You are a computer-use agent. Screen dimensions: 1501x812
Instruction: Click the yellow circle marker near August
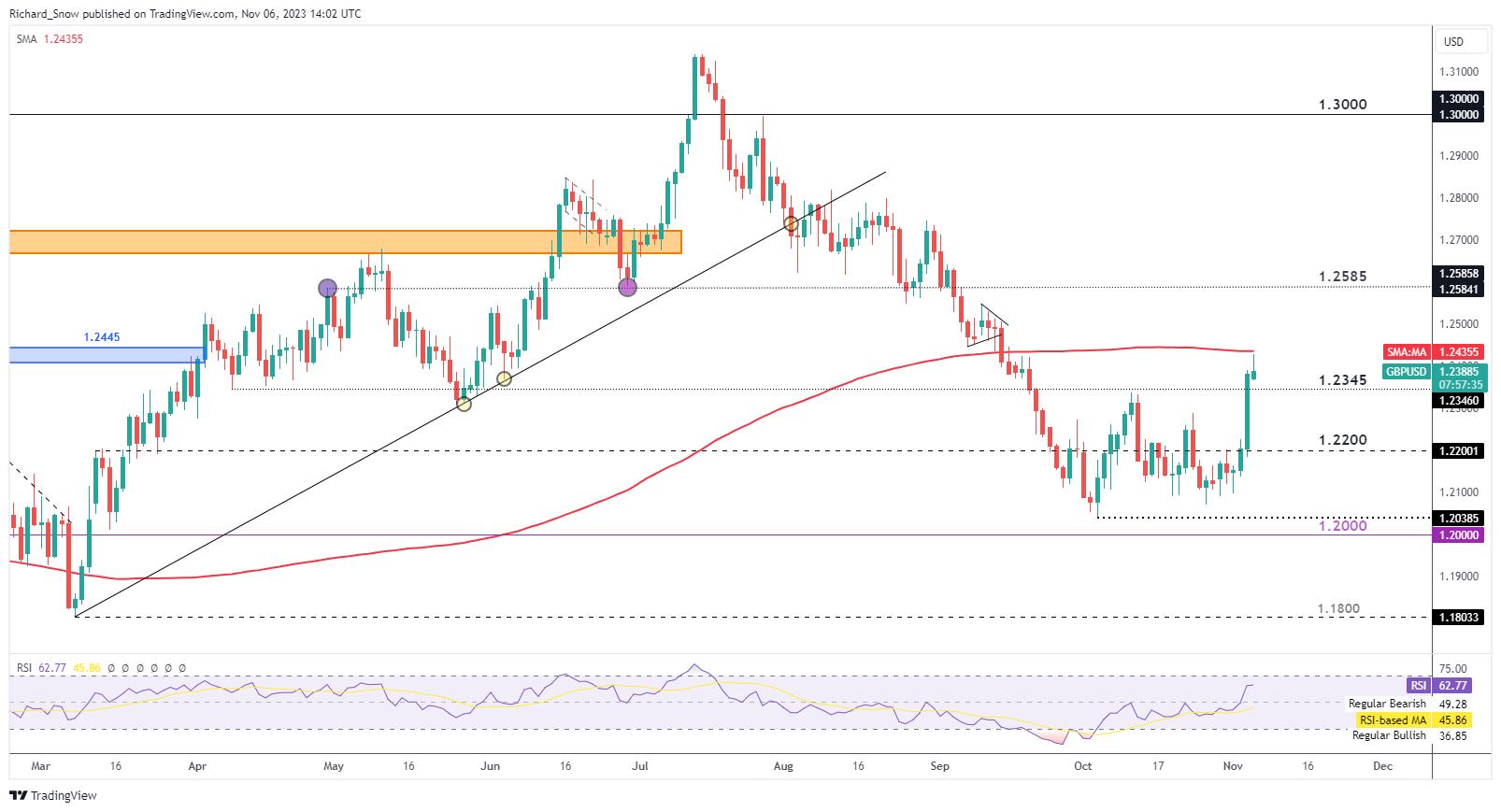792,223
